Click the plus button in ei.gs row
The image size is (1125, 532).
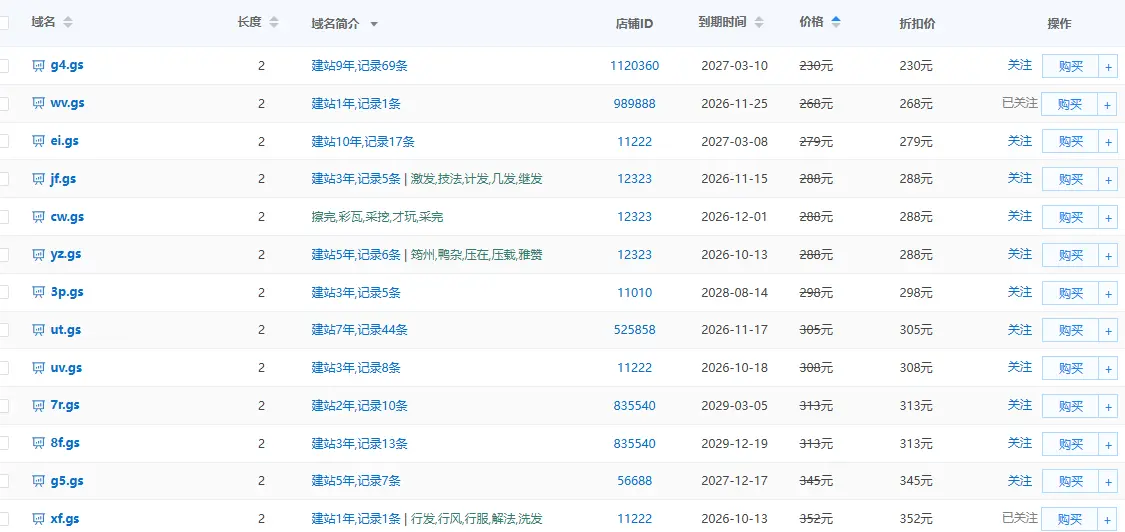[1108, 141]
